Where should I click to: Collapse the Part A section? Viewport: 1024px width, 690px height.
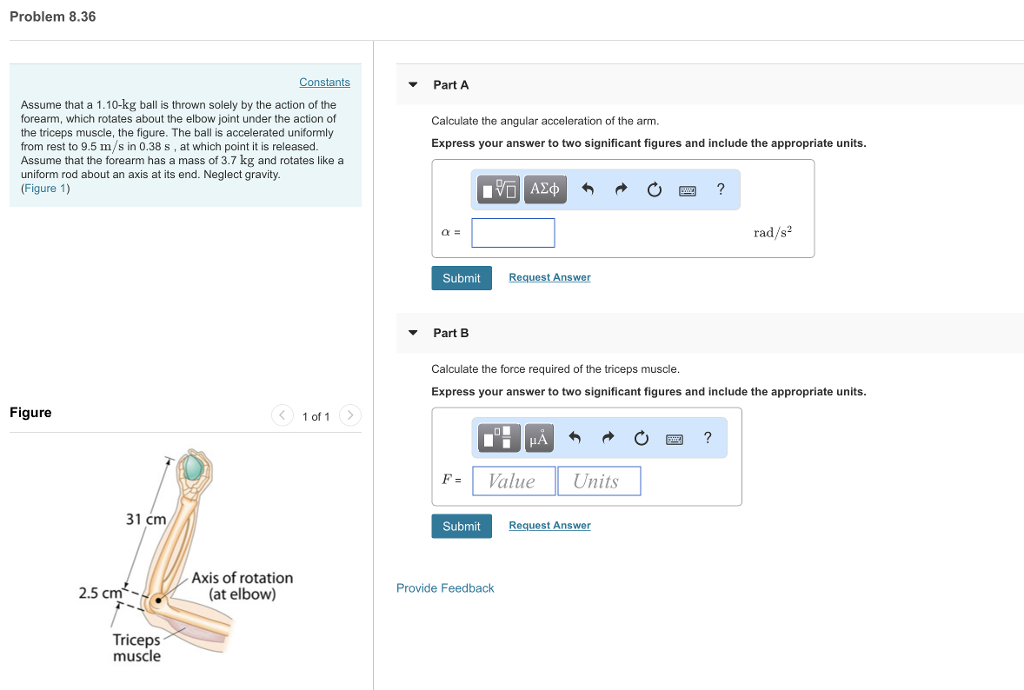click(412, 84)
